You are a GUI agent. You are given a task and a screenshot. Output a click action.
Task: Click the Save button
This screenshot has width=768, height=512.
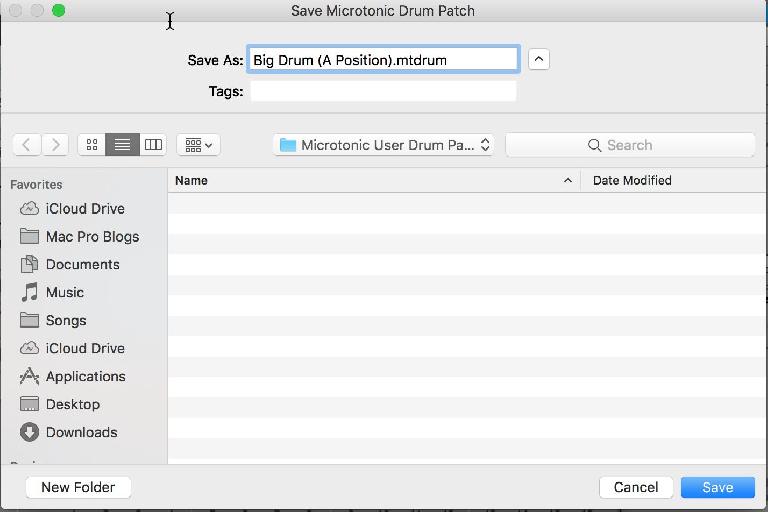(x=718, y=487)
